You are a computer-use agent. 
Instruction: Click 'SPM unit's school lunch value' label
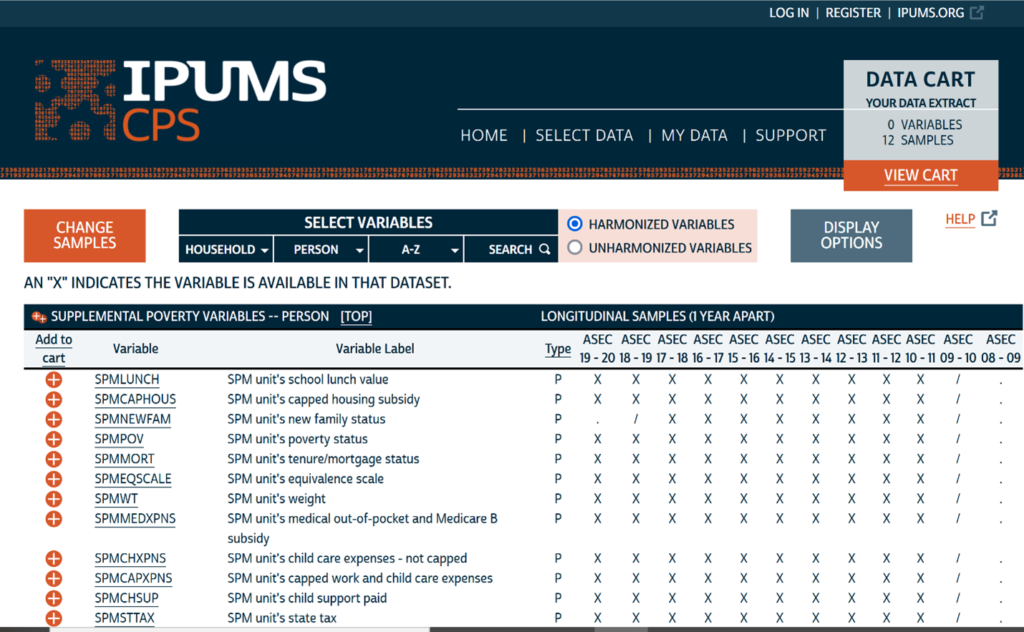[x=308, y=379]
